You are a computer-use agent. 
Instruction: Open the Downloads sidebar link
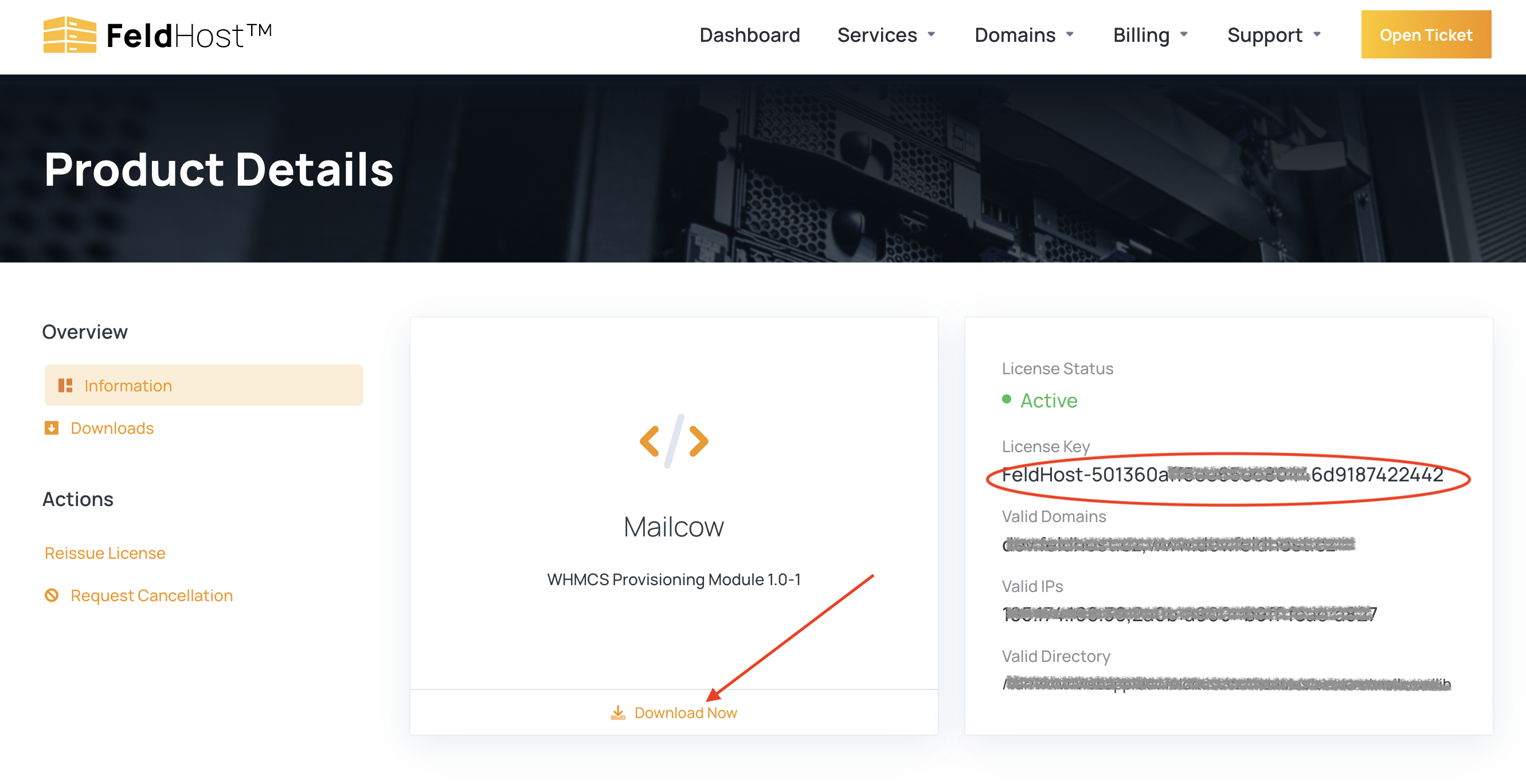(111, 428)
